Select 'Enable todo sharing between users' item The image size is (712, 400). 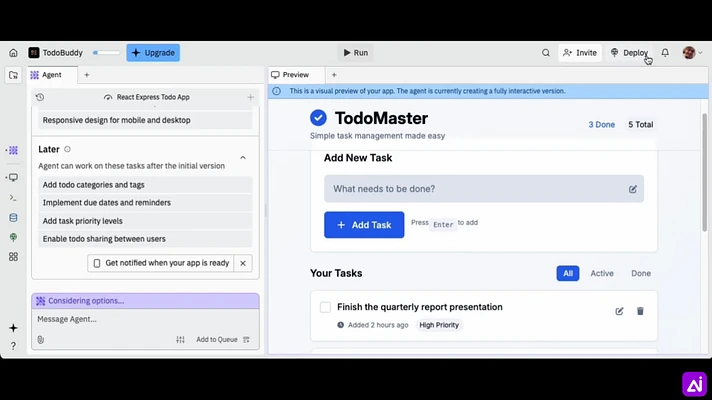tap(145, 239)
